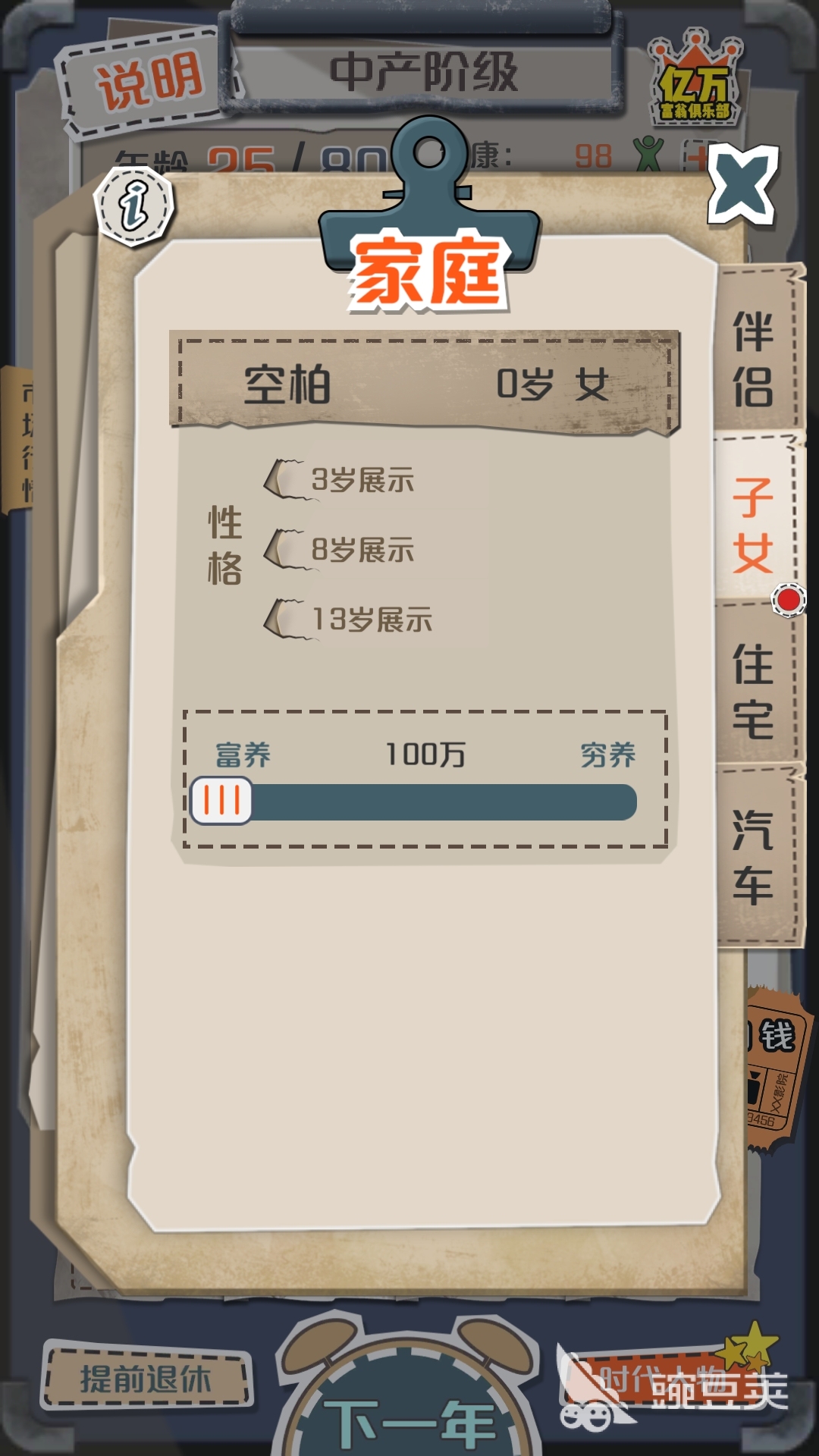
Task: Open the 钱 ticket on the right
Action: 773,1068
